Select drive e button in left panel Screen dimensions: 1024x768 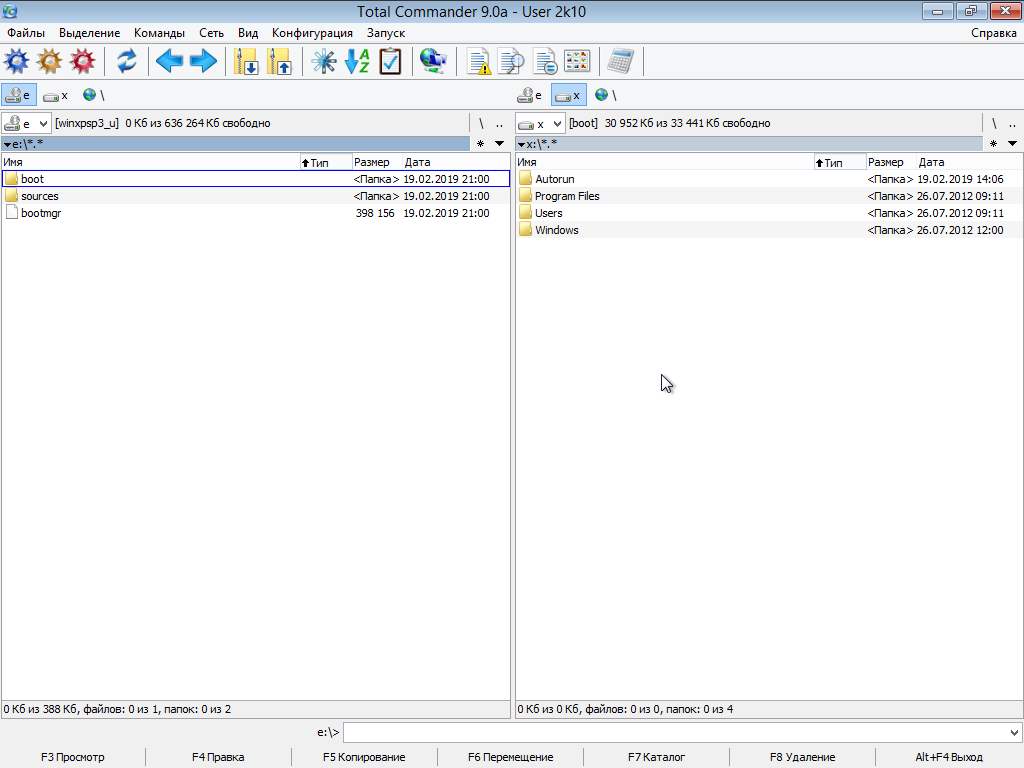[x=18, y=95]
